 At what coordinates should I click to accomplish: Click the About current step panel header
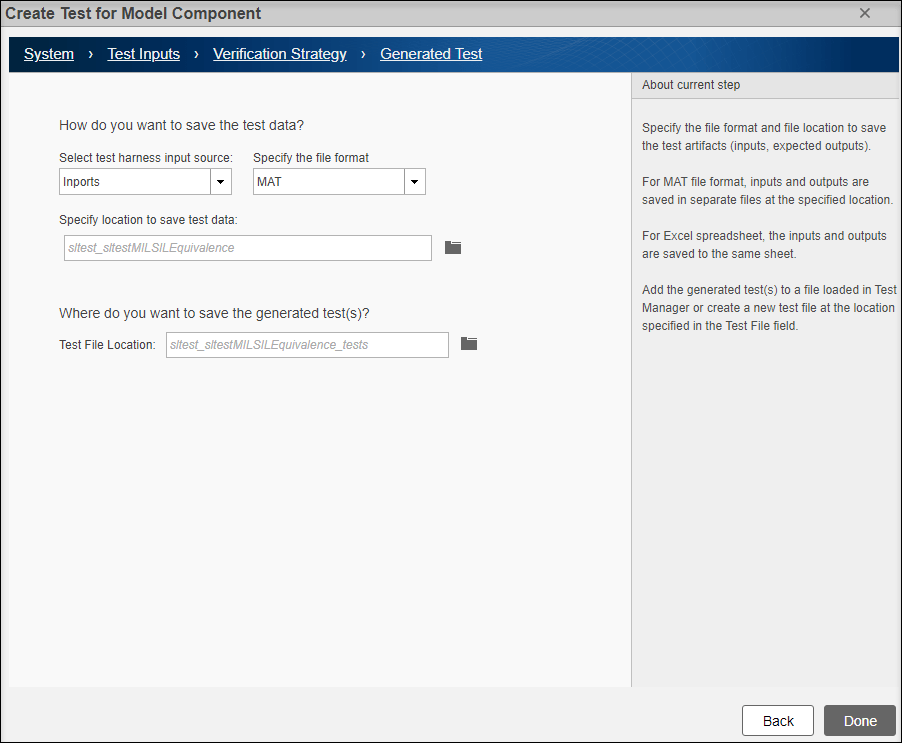pos(690,85)
